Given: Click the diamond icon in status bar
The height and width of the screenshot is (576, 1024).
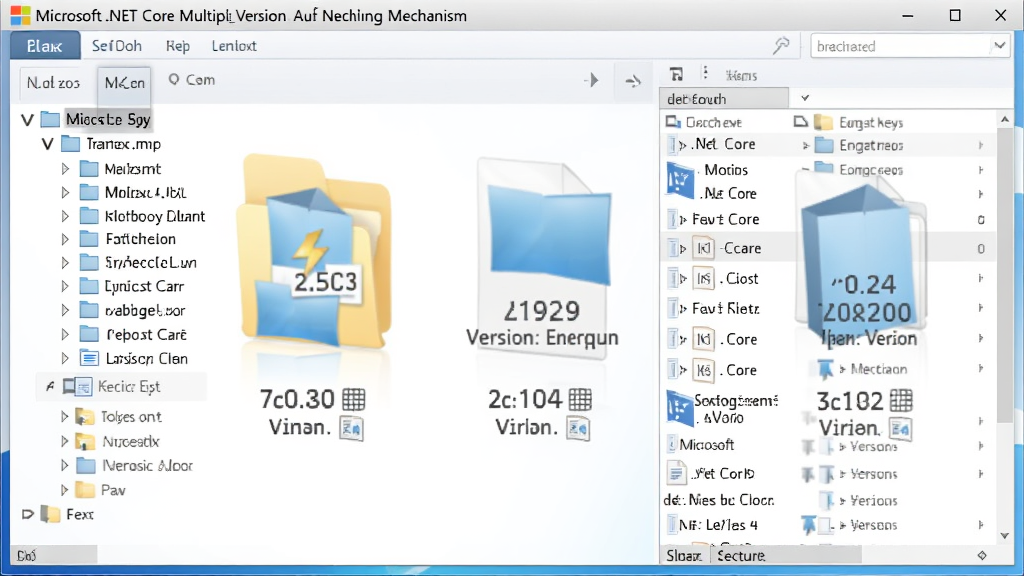Looking at the screenshot, I should click(982, 555).
